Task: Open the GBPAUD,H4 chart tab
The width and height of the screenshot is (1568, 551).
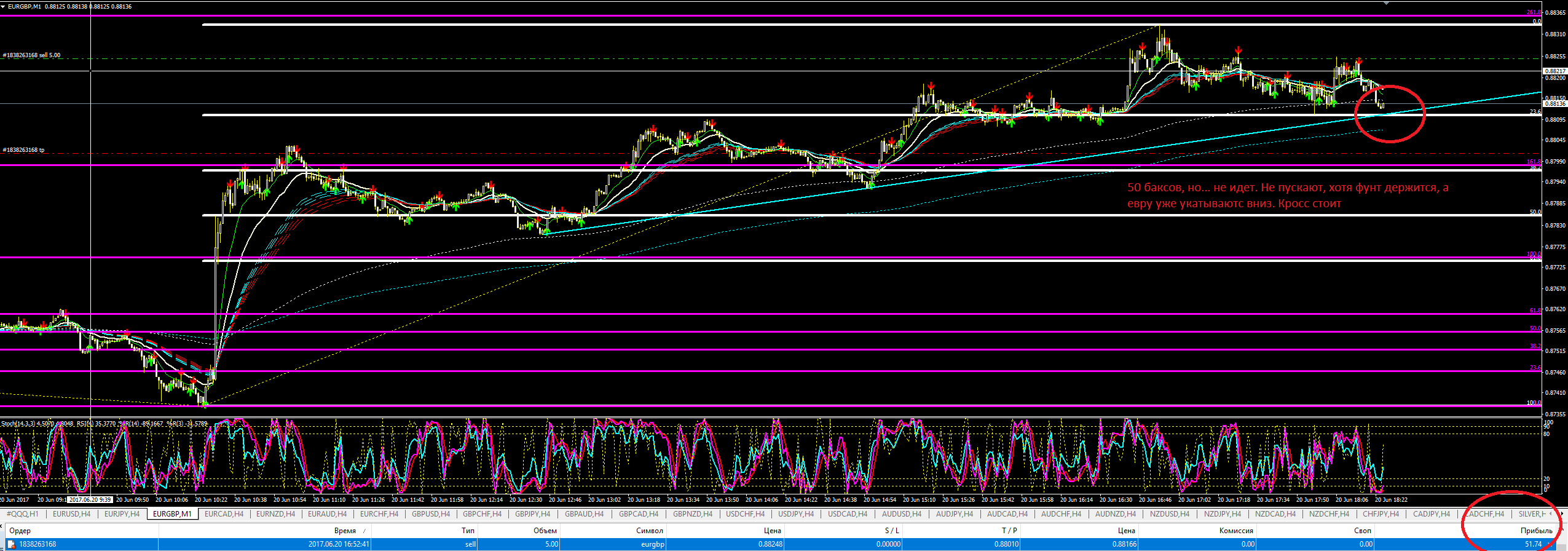Action: (x=584, y=514)
